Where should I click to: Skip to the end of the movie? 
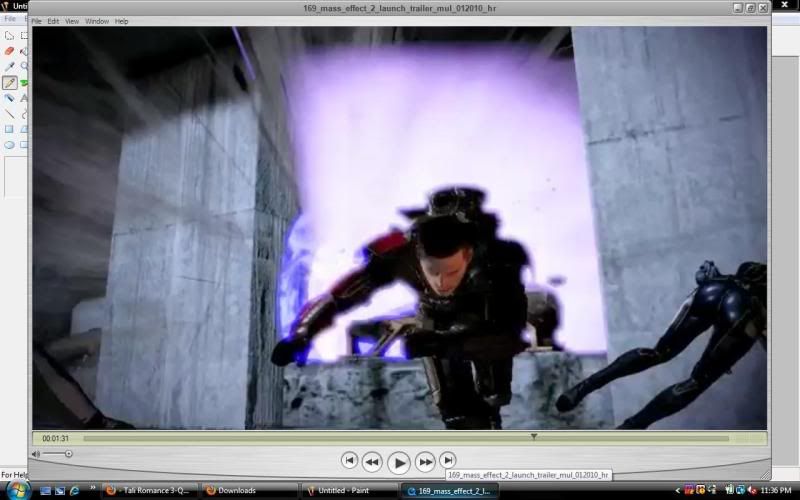point(448,460)
